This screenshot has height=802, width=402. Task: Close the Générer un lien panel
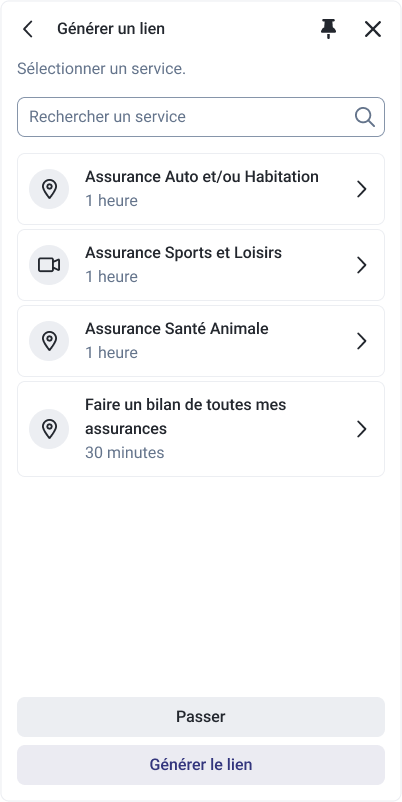(373, 29)
